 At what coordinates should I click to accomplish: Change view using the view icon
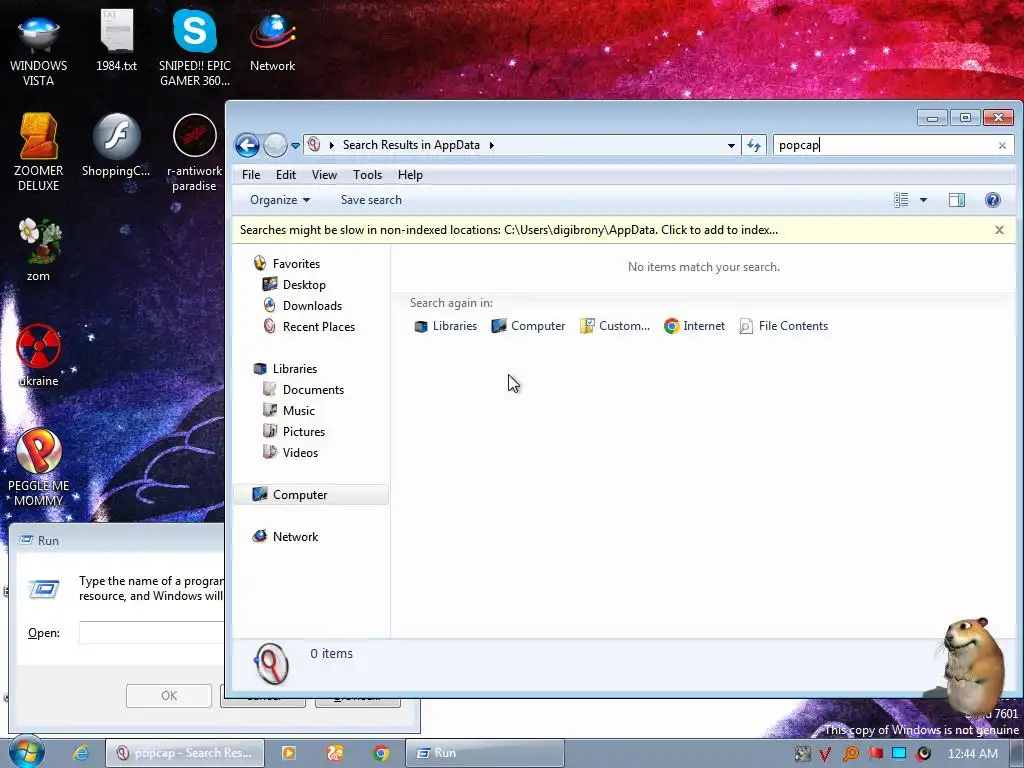(901, 200)
